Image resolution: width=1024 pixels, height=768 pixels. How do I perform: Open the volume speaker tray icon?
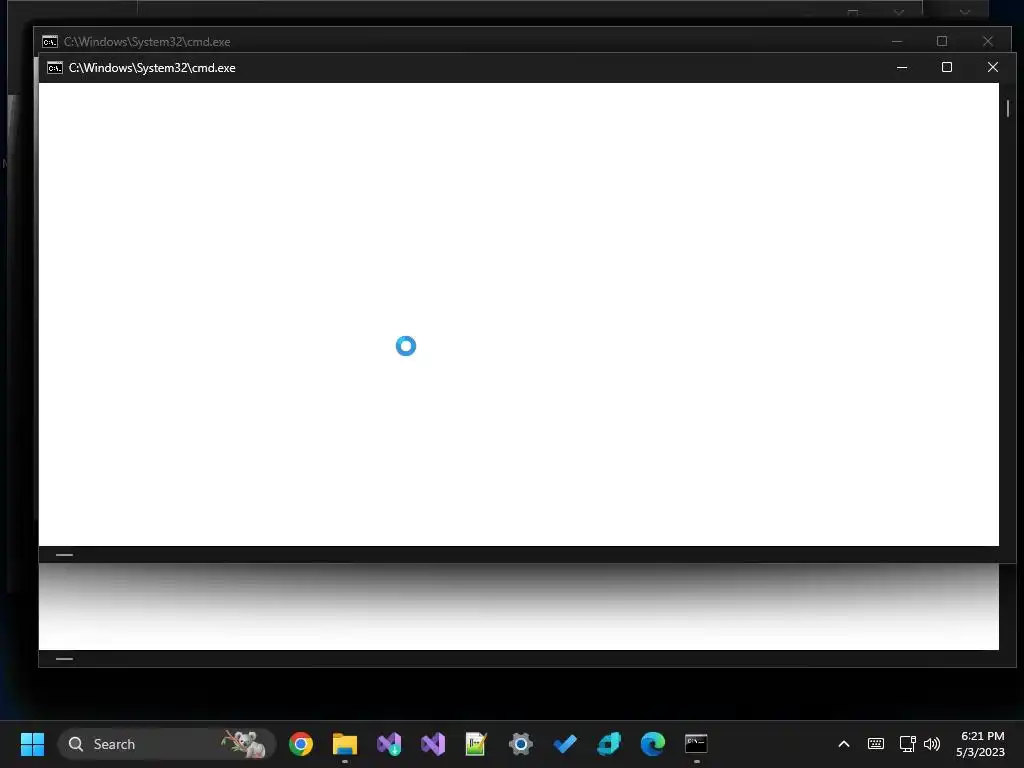[932, 744]
